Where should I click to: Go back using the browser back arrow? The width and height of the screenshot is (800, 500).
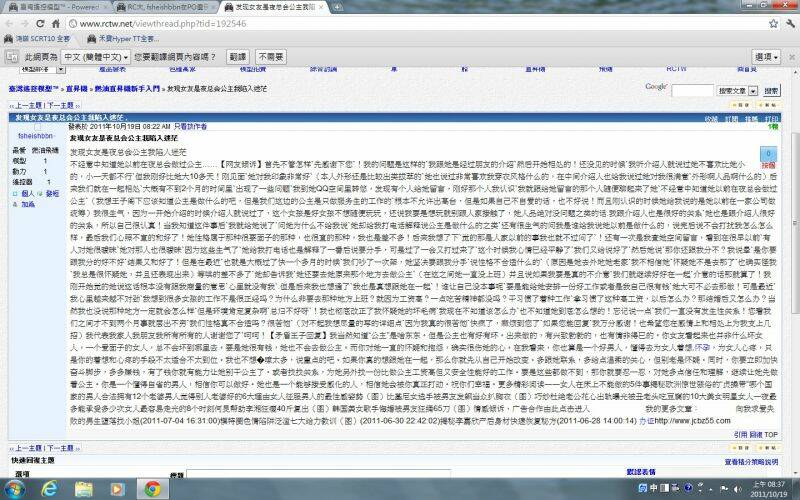click(x=9, y=23)
